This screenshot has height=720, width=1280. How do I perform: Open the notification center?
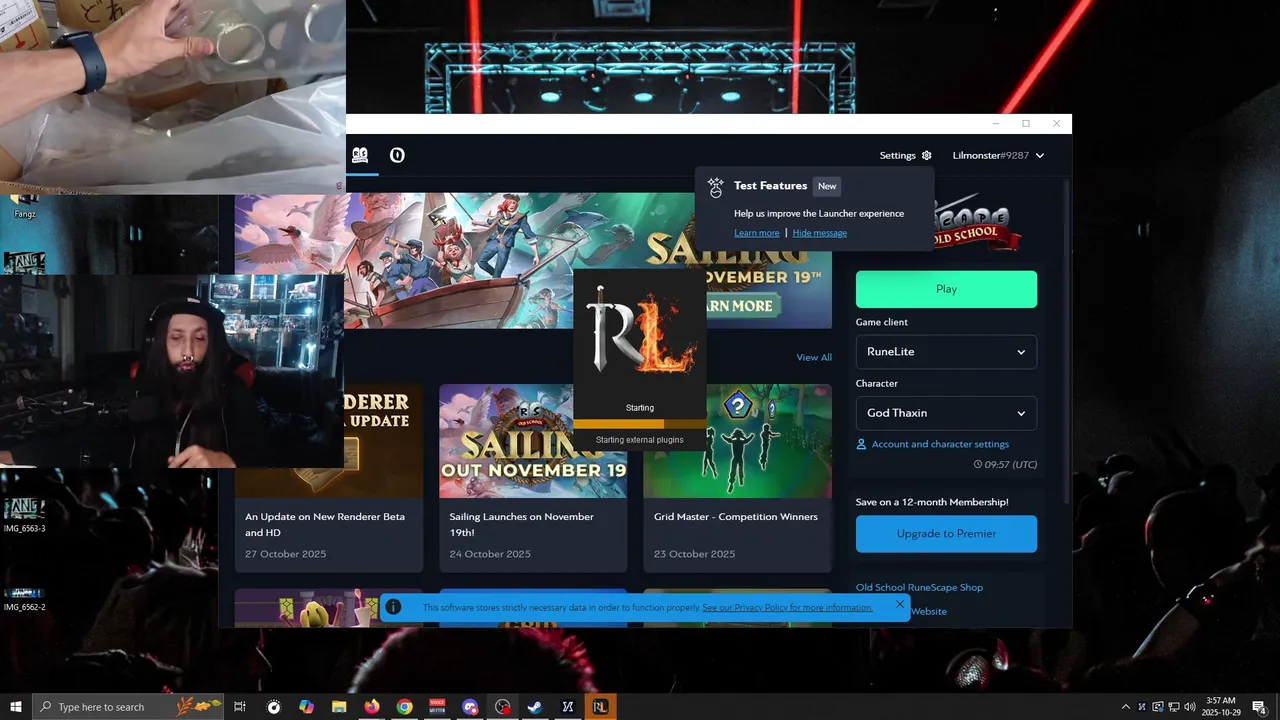pos(1260,707)
